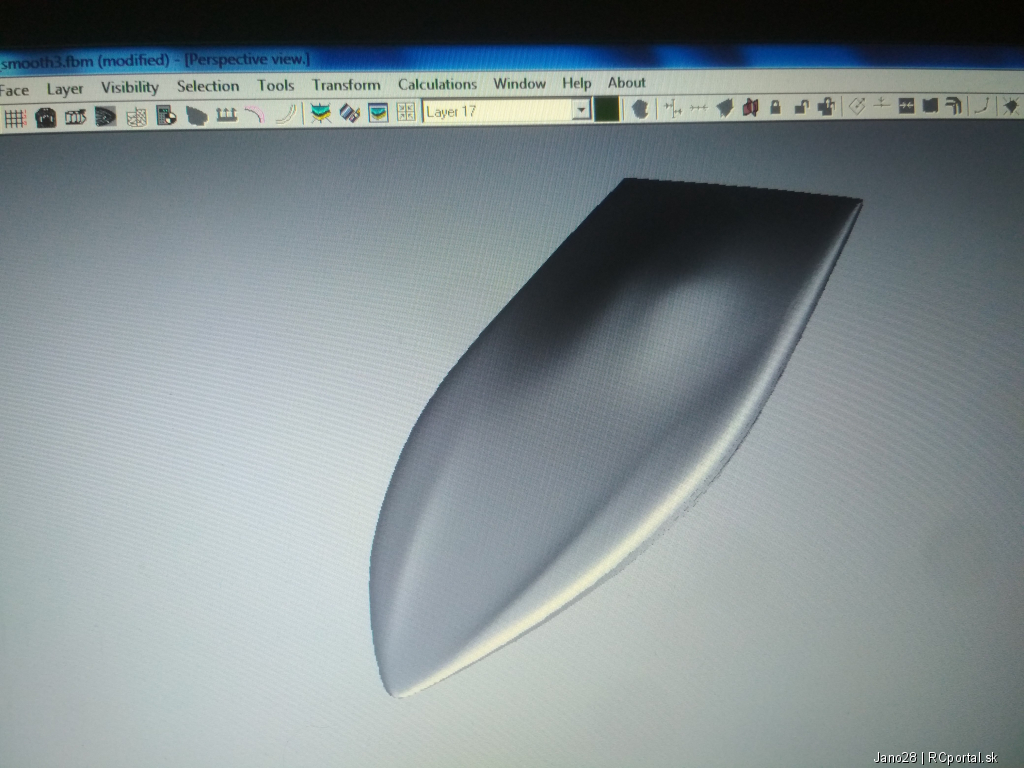Click the starburst icon at toolbar end

click(1011, 106)
